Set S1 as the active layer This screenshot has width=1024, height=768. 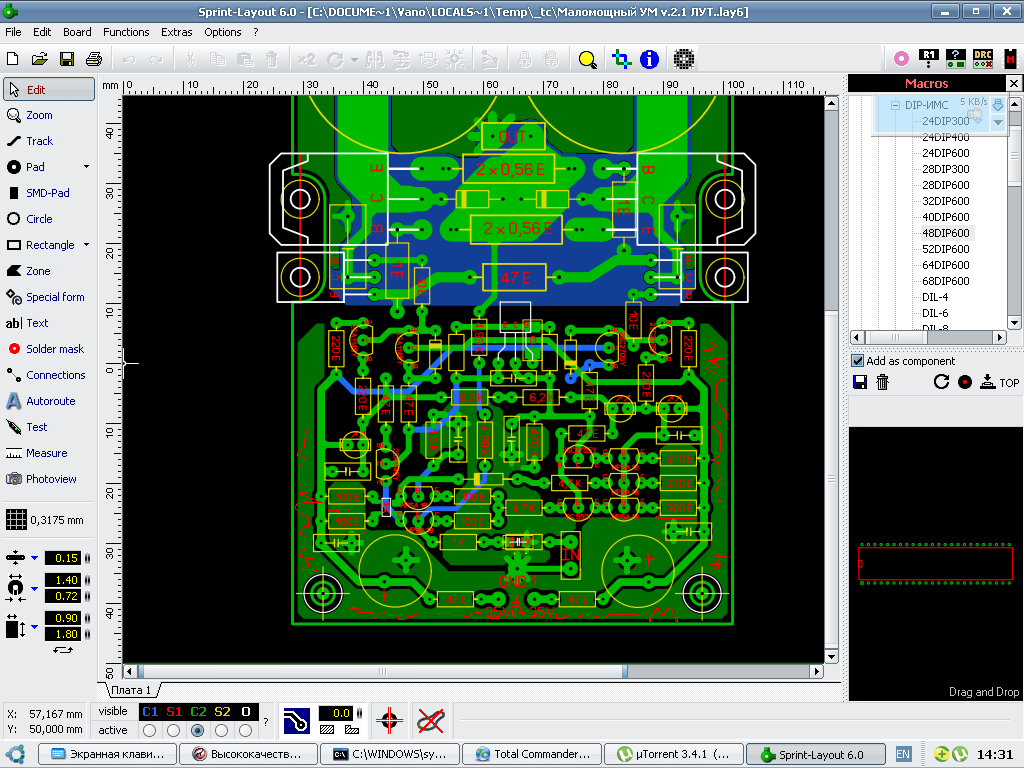174,730
